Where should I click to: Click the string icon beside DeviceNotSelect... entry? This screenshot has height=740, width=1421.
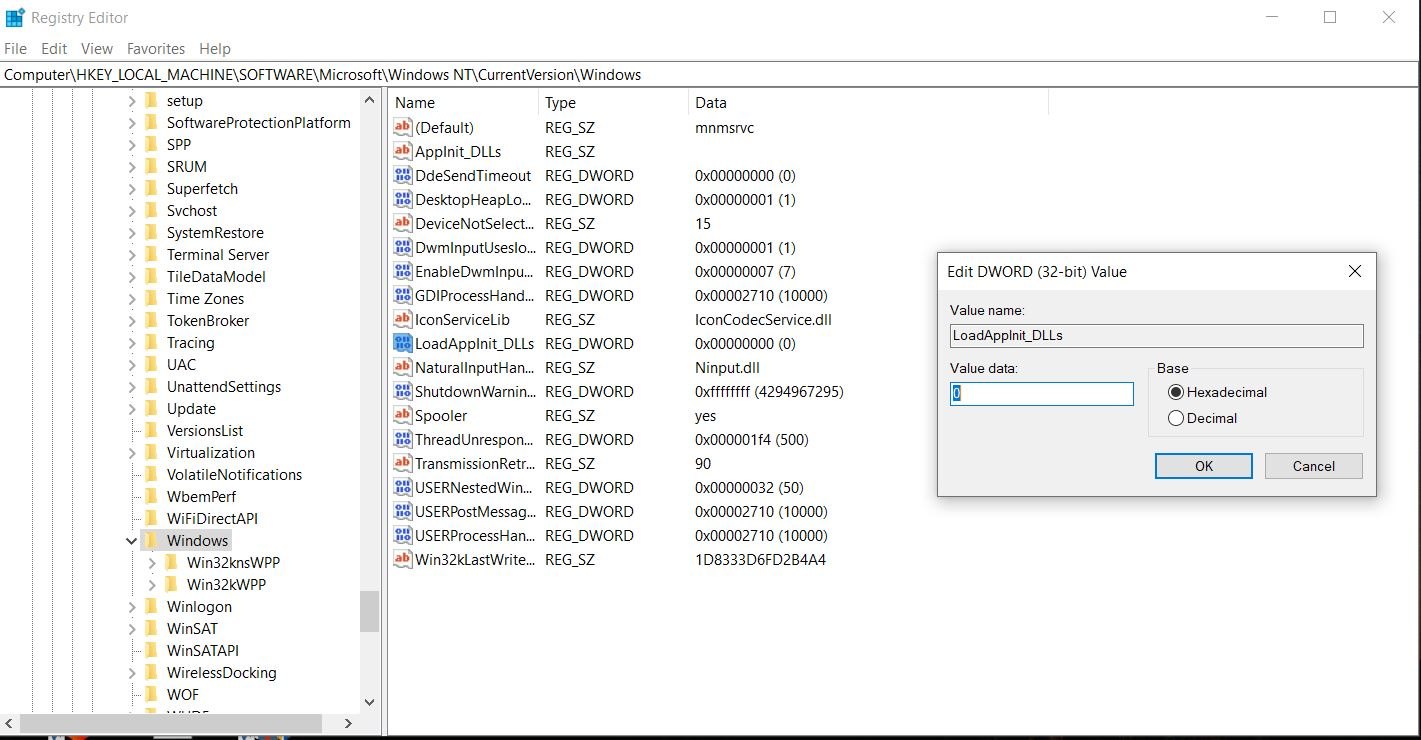point(403,223)
